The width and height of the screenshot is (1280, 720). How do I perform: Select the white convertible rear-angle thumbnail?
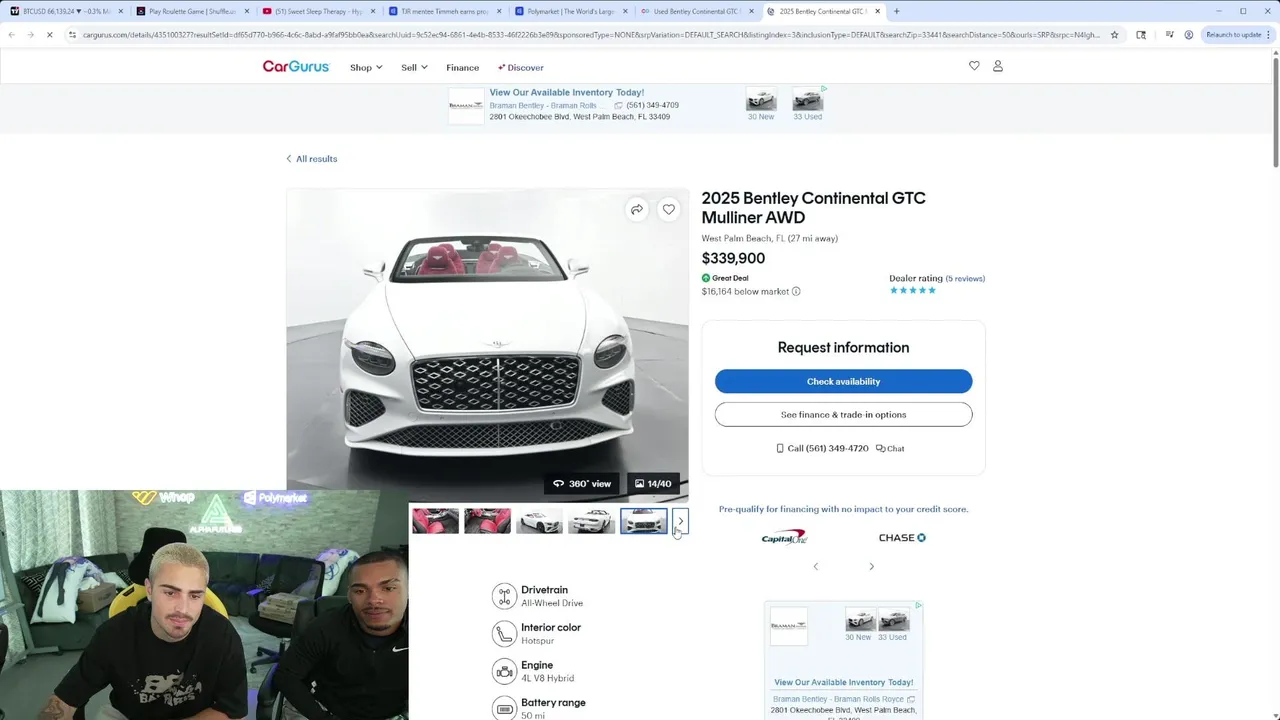591,521
